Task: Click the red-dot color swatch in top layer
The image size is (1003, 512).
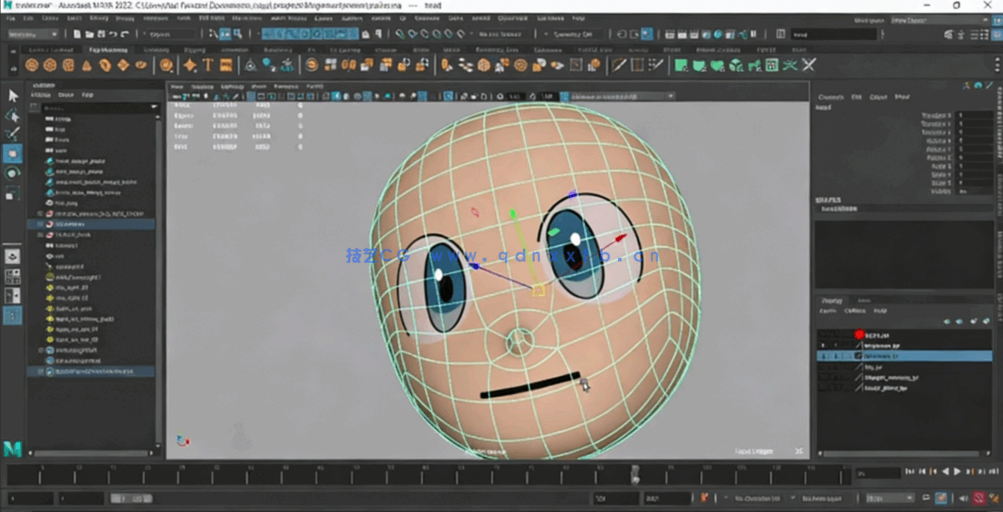Action: click(858, 334)
